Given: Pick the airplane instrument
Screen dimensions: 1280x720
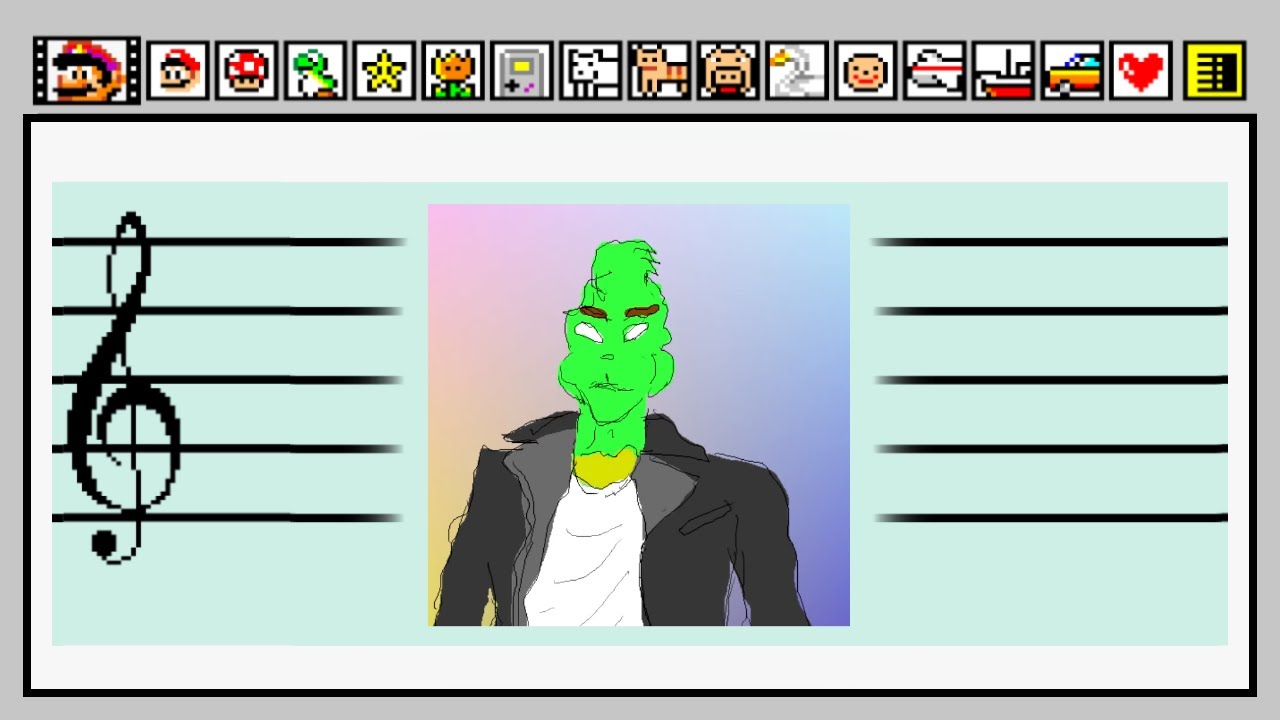Looking at the screenshot, I should coord(935,71).
